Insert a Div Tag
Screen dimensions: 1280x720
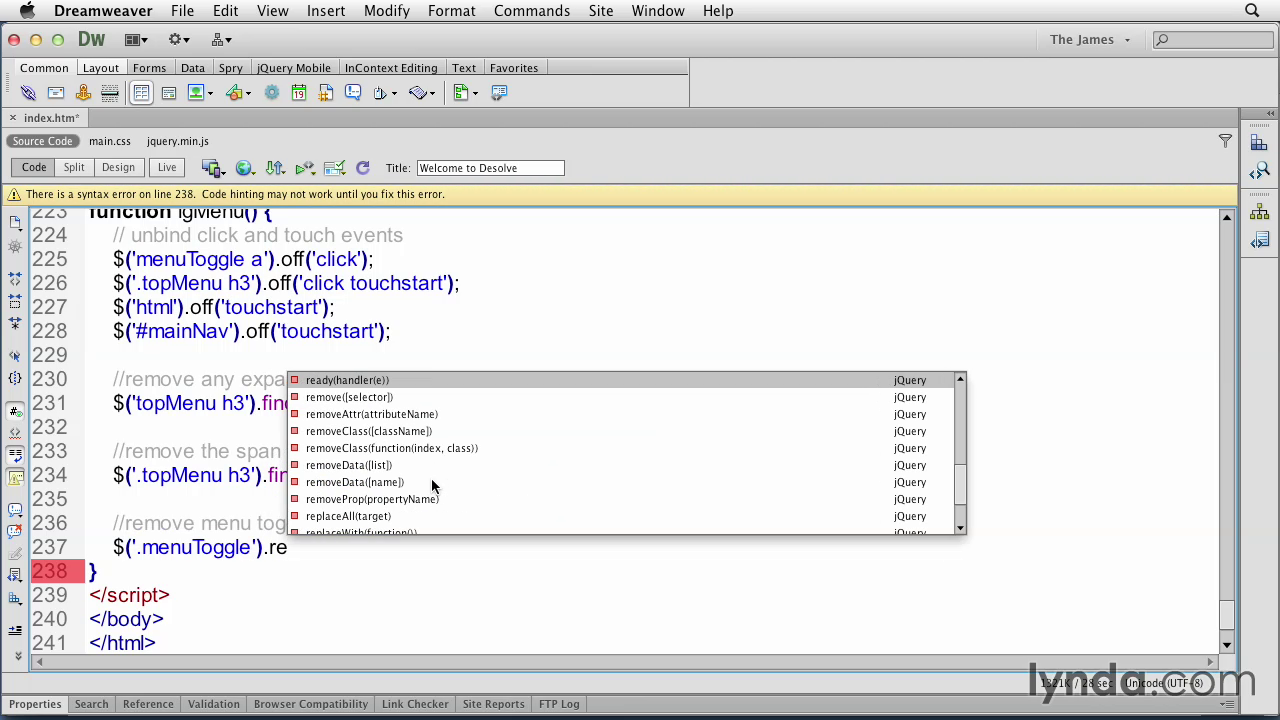coord(169,92)
